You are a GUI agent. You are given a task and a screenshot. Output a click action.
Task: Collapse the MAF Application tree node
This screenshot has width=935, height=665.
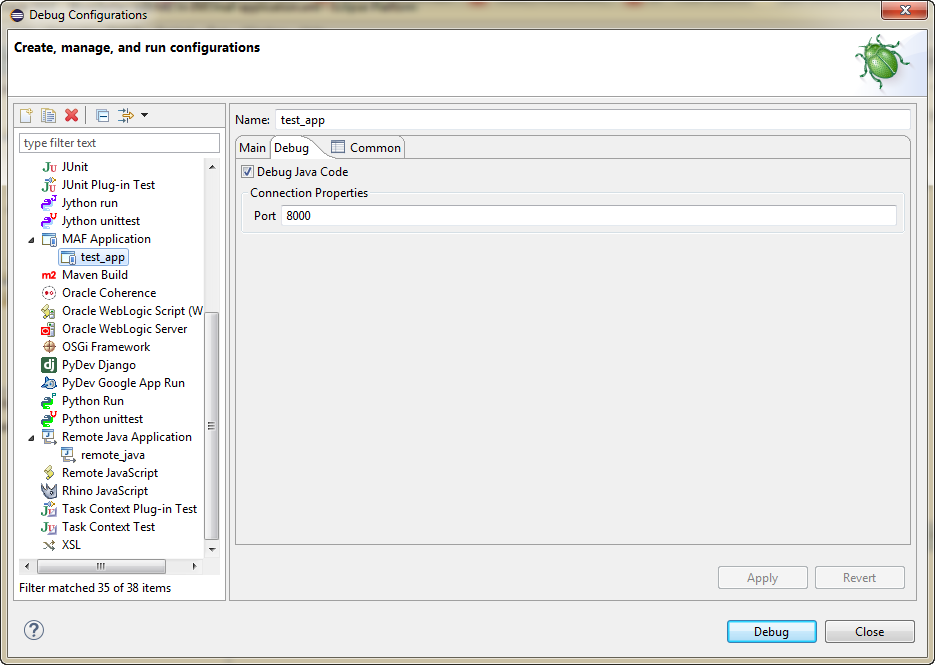click(x=31, y=240)
